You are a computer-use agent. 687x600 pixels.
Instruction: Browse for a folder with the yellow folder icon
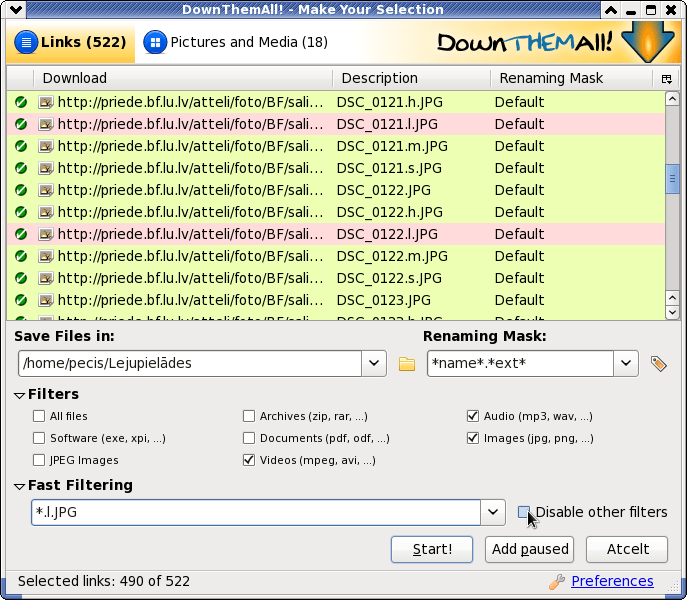click(407, 364)
